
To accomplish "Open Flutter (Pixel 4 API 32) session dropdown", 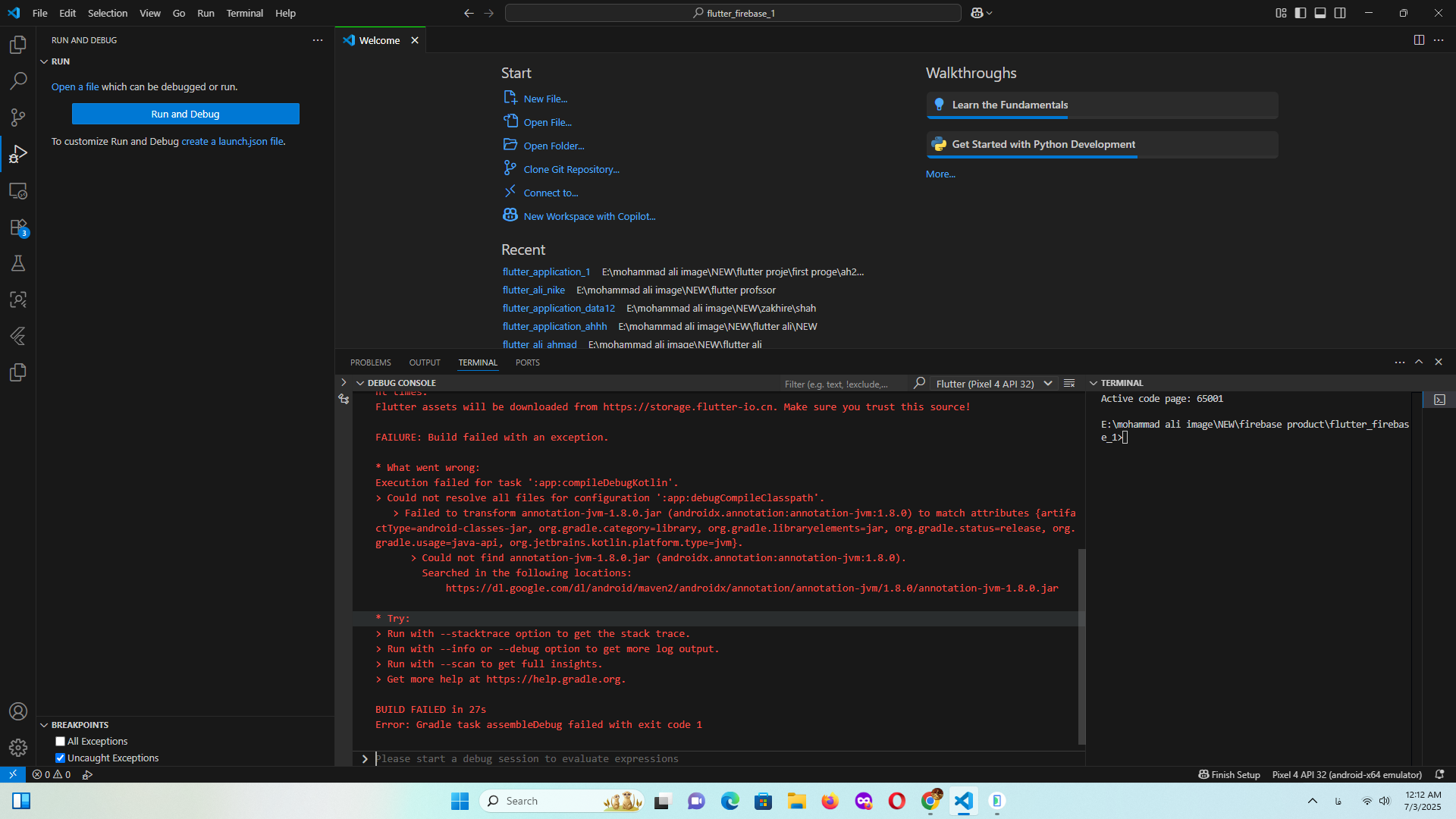I will pyautogui.click(x=994, y=384).
